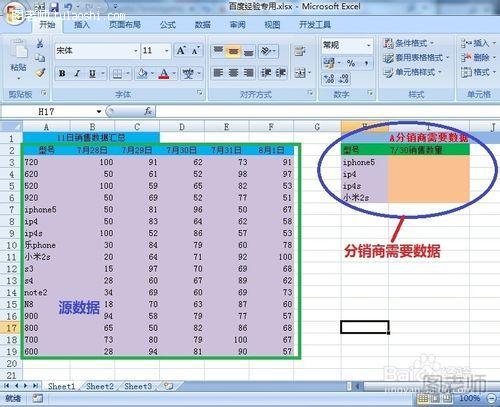Image resolution: width=500 pixels, height=407 pixels.
Task: Click the 格式 format cells button
Action: point(478,72)
